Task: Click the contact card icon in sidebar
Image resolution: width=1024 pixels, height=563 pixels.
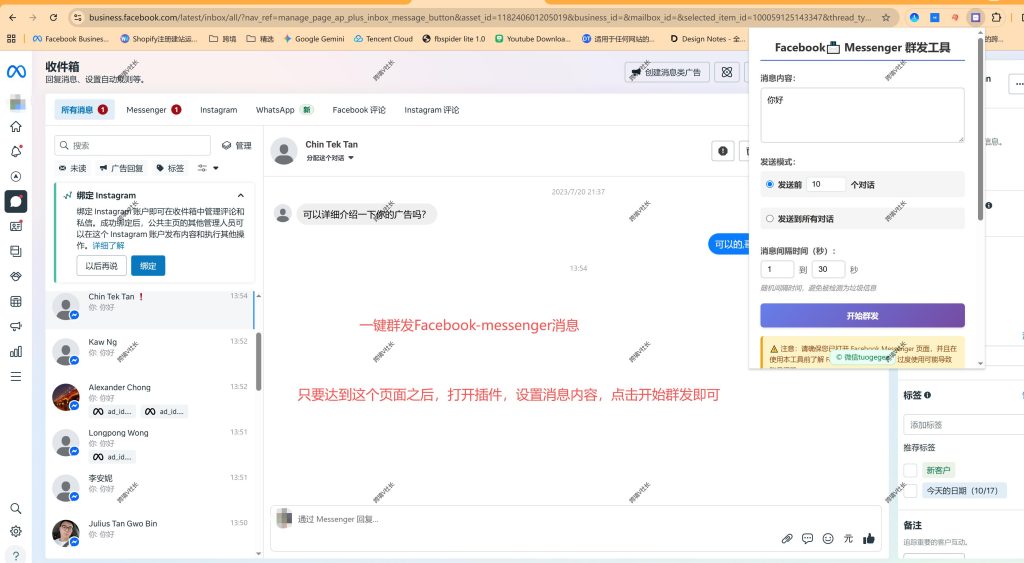Action: click(x=16, y=227)
